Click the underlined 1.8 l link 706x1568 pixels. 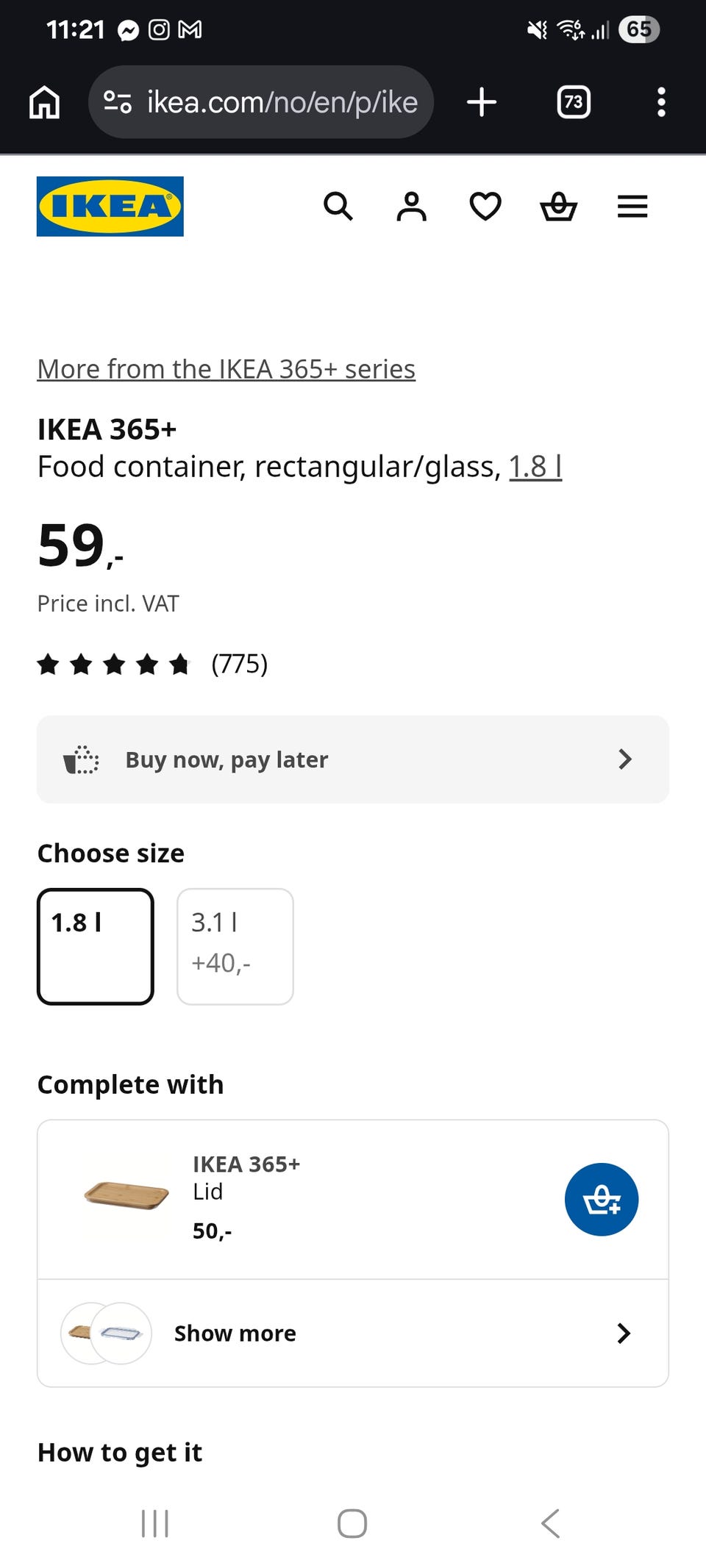click(535, 467)
